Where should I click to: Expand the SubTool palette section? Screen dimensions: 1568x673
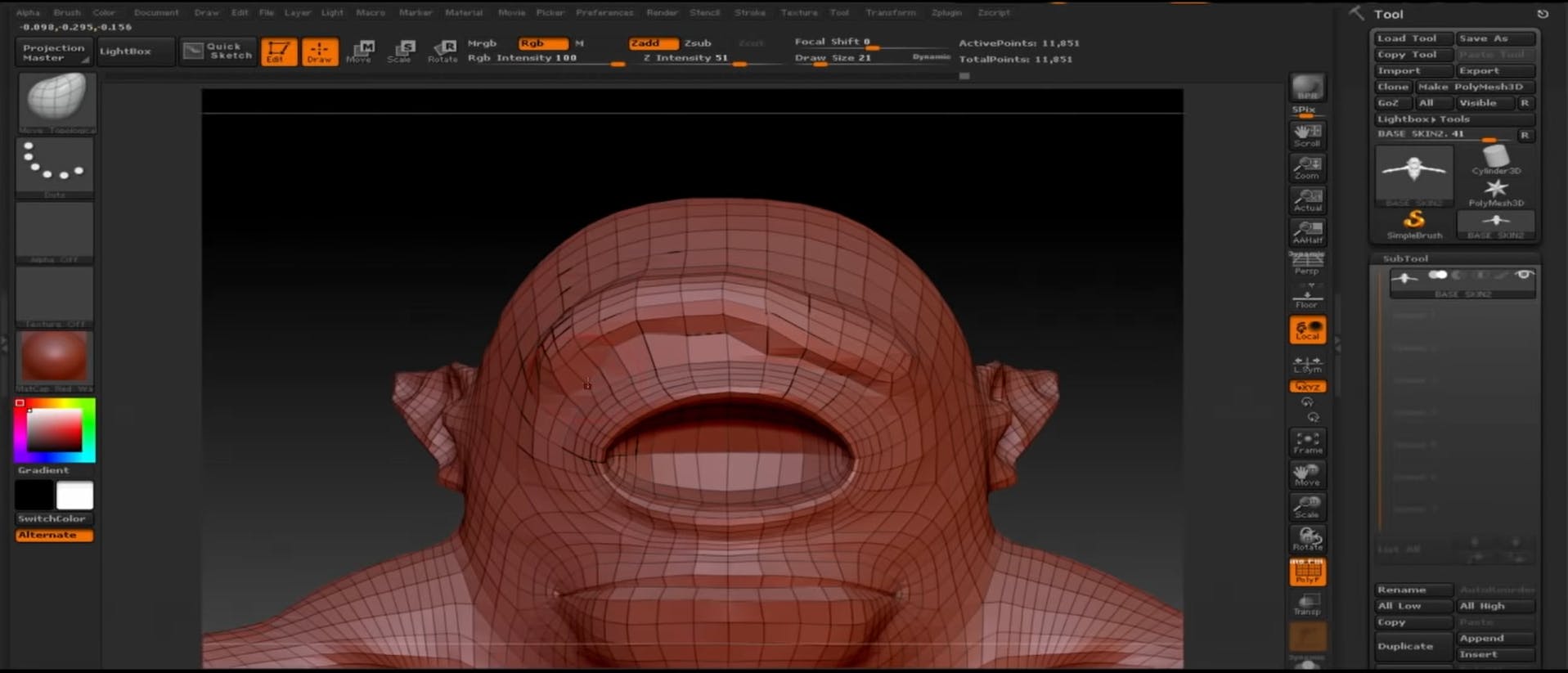click(1405, 258)
